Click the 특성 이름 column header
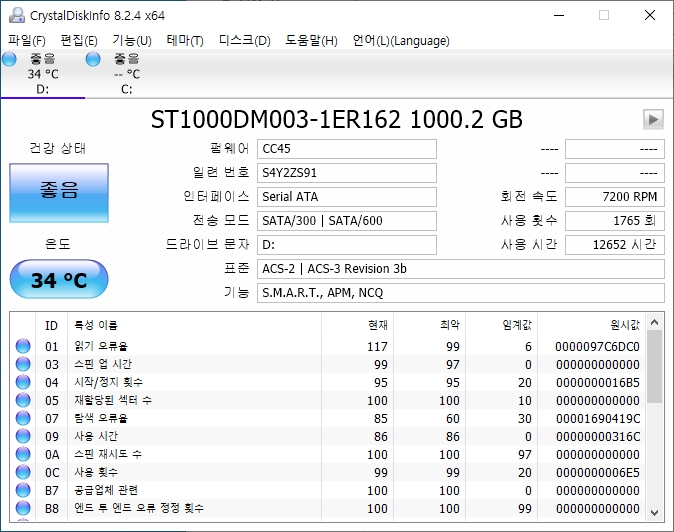This screenshot has width=674, height=532. (x=194, y=326)
